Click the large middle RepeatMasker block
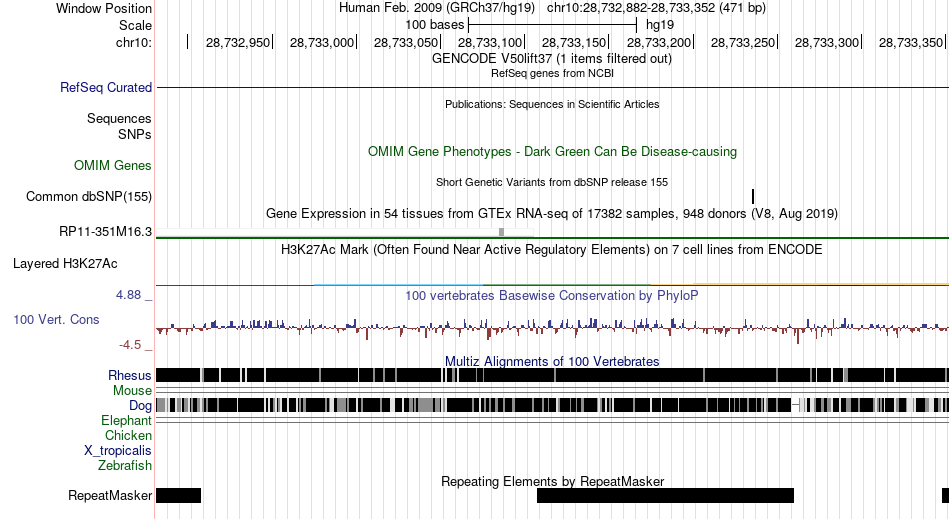Viewport: 950px width, 519px height. point(665,495)
